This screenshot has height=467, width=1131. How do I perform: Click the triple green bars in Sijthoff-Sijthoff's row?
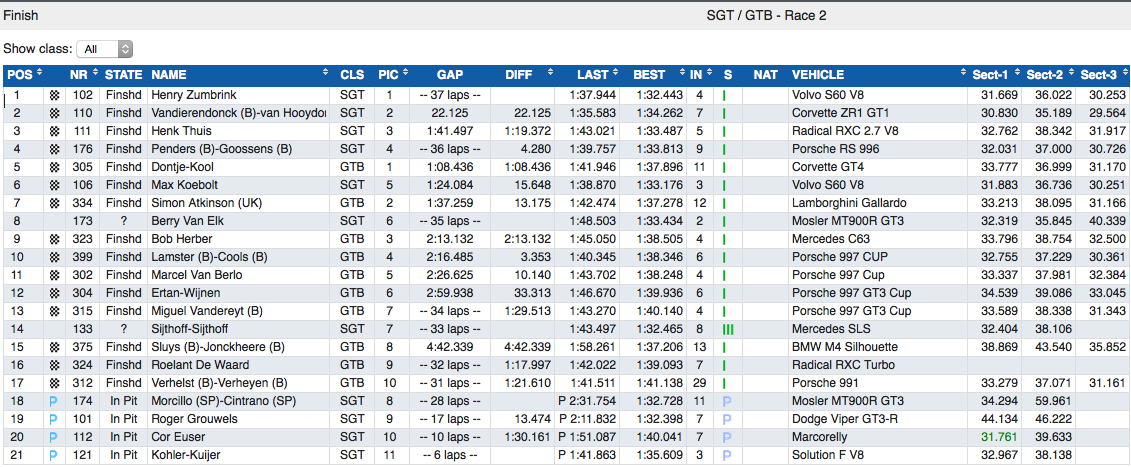[x=728, y=329]
